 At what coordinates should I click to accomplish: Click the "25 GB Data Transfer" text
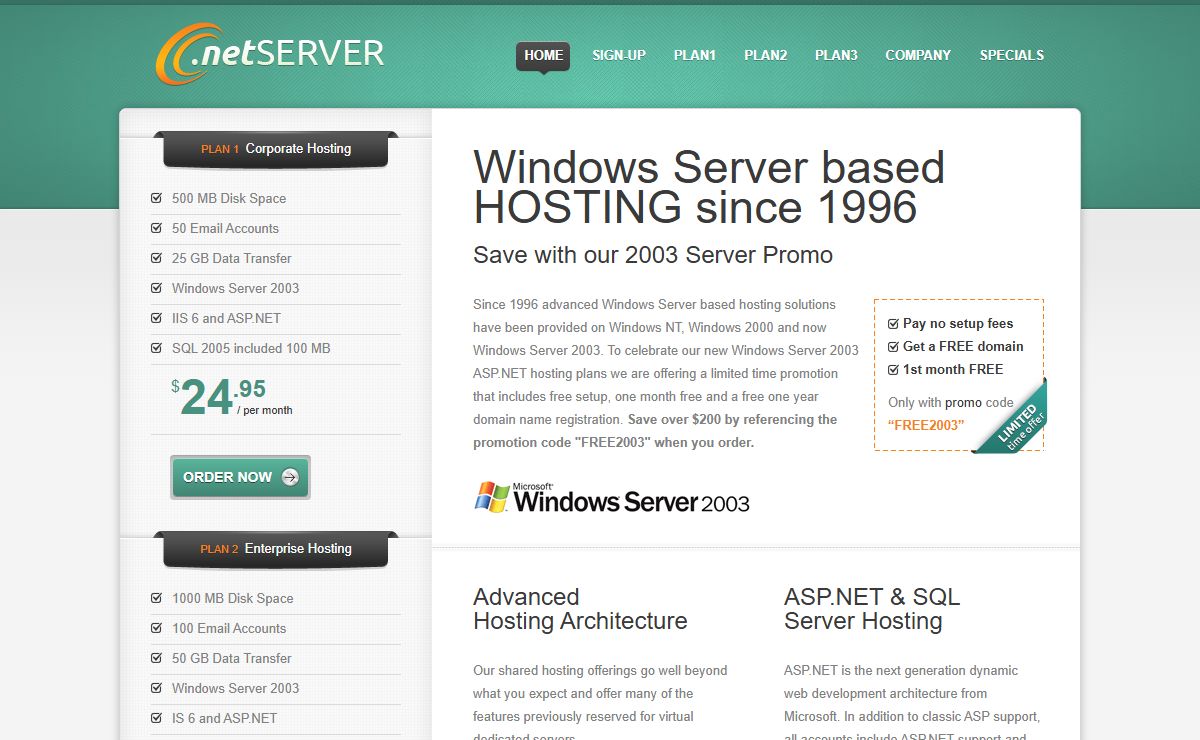(x=232, y=258)
